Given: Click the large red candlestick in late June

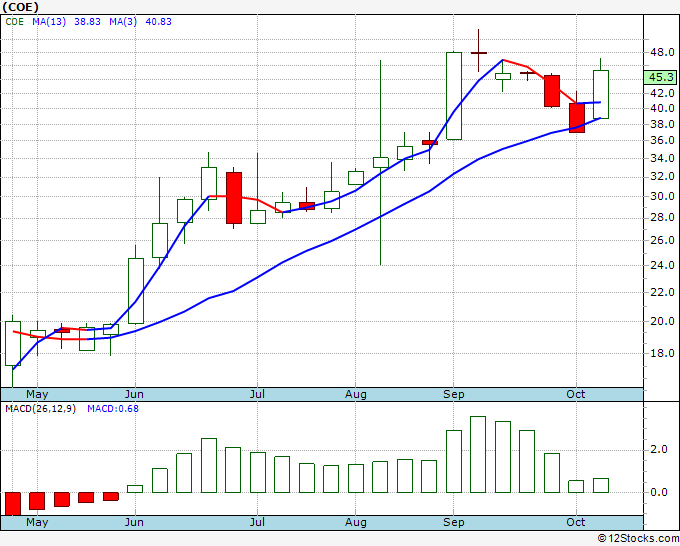Looking at the screenshot, I should coord(234,198).
